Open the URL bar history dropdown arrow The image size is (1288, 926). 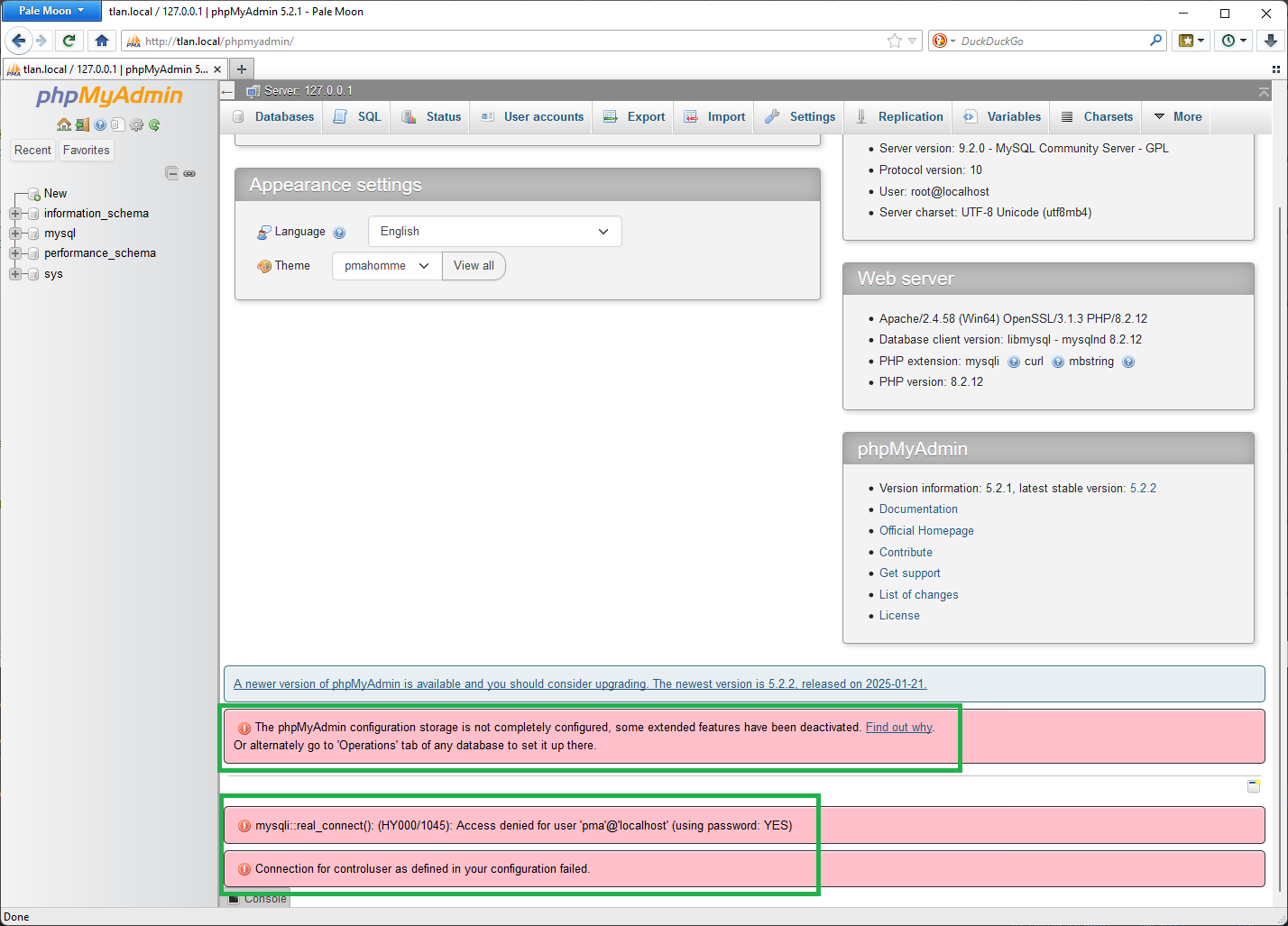click(912, 41)
